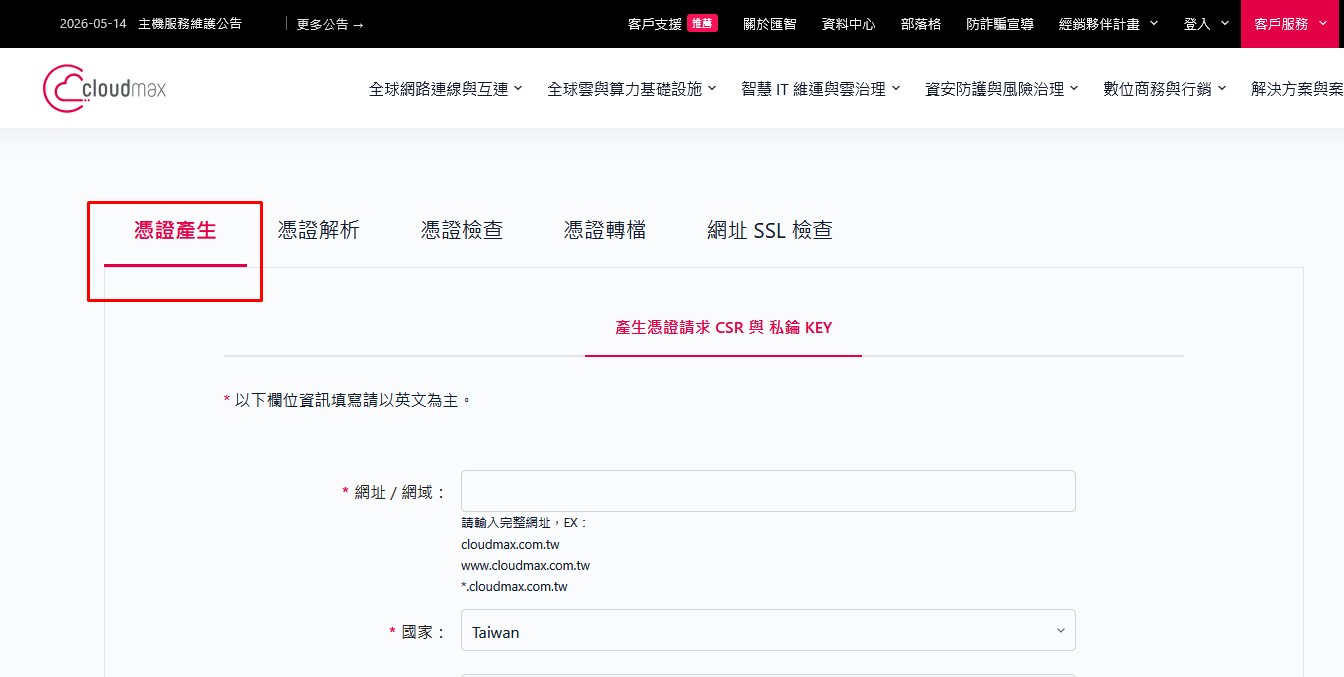Visit the 部落格 link
This screenshot has width=1344, height=677.
point(921,24)
